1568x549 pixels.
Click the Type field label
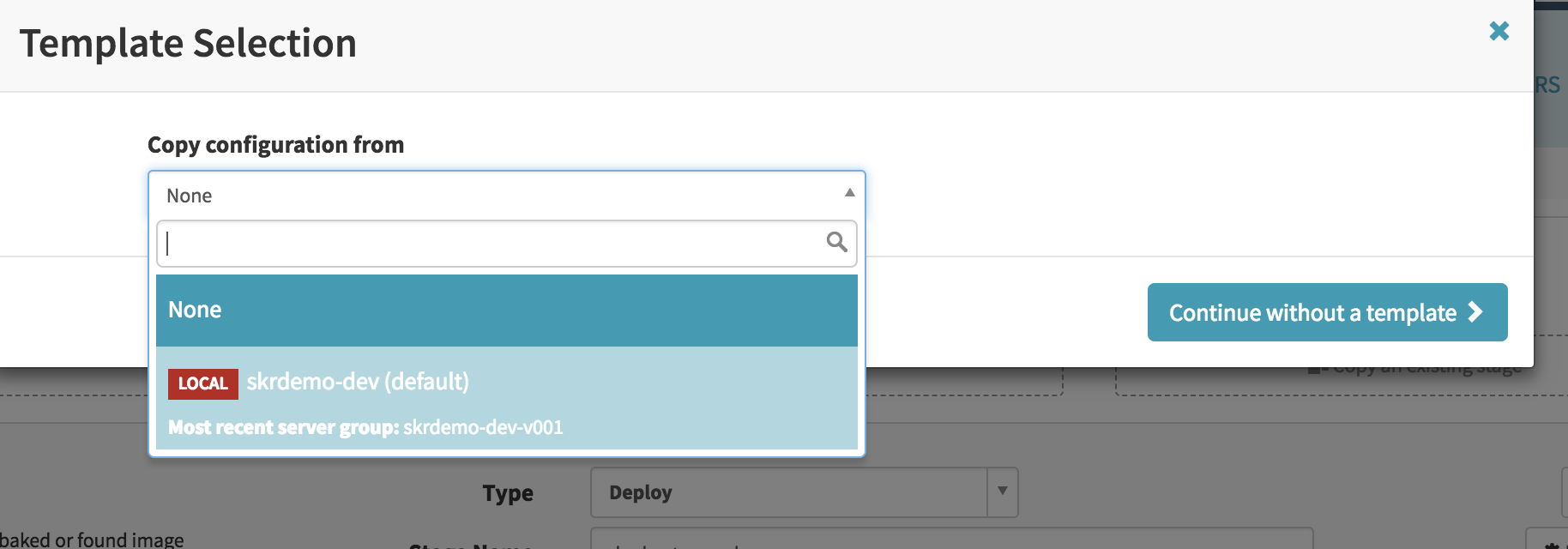[508, 493]
